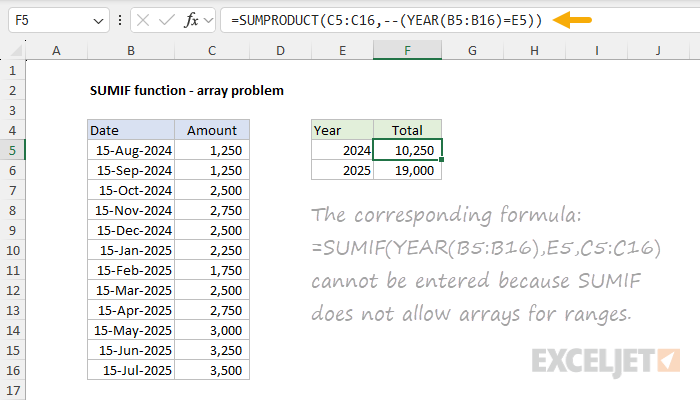This screenshot has width=700, height=400.
Task: Click the title 'SUMIF function - array problem'
Action: click(x=187, y=91)
